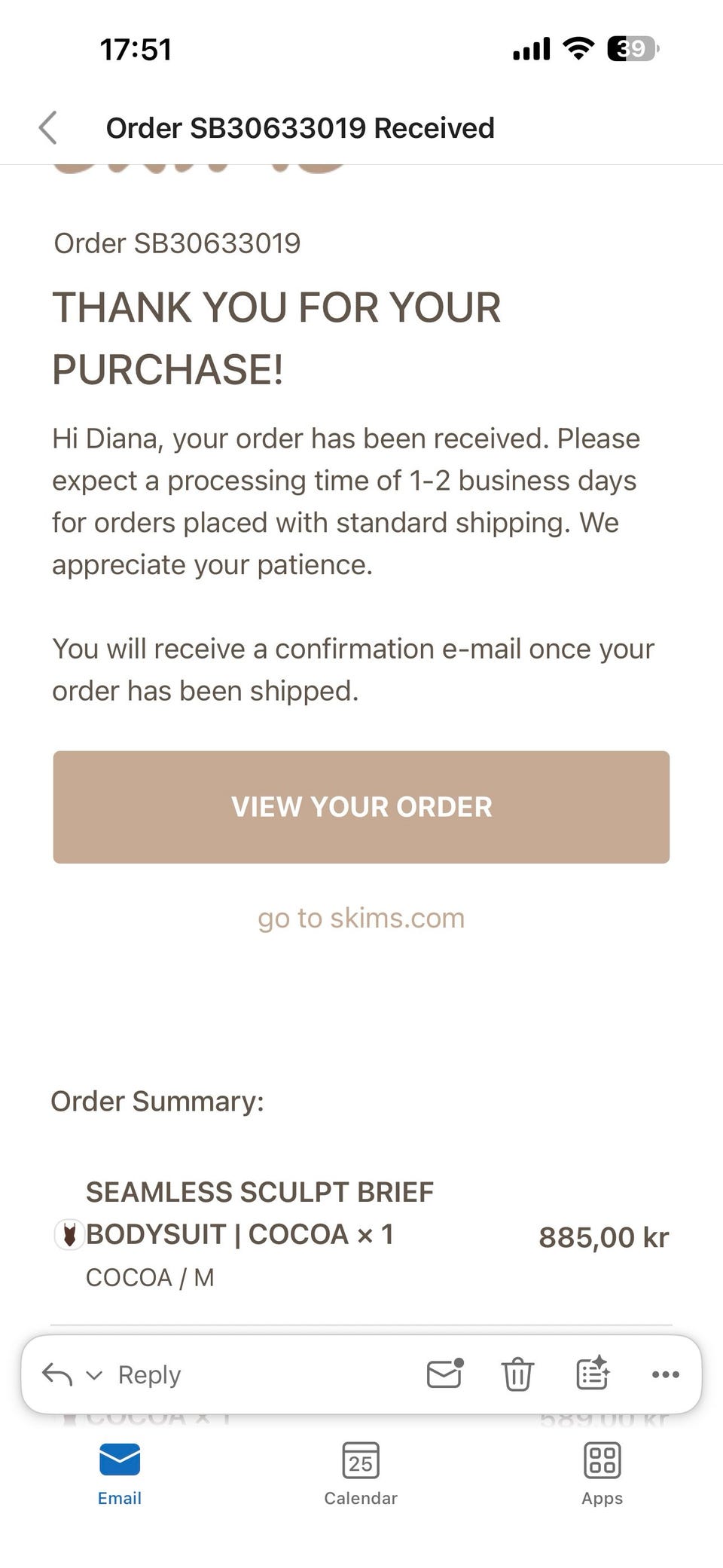Tap the Wi-Fi status icon
723x1568 pixels.
pos(578,49)
